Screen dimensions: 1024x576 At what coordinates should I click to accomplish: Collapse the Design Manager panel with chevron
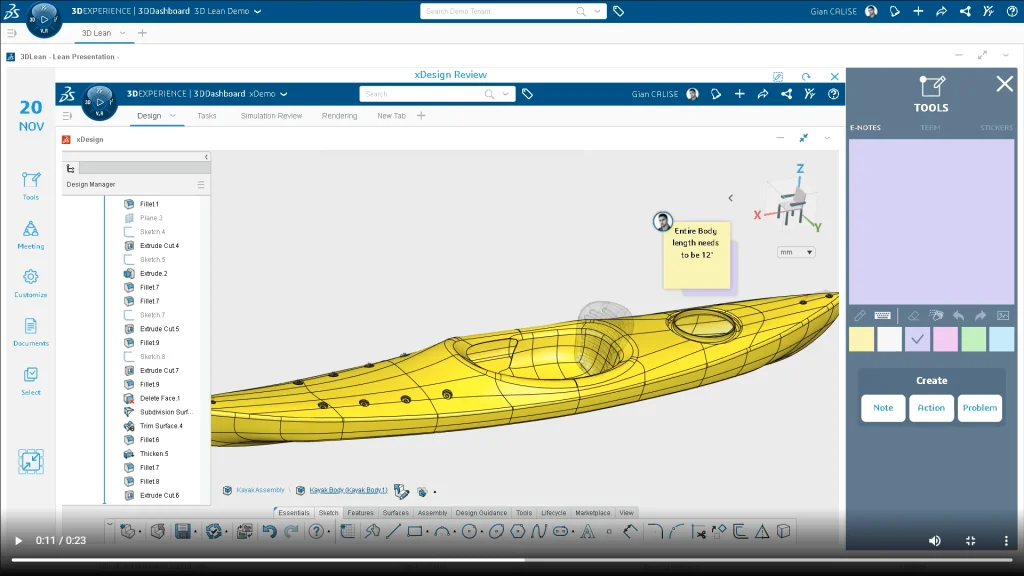[206, 157]
